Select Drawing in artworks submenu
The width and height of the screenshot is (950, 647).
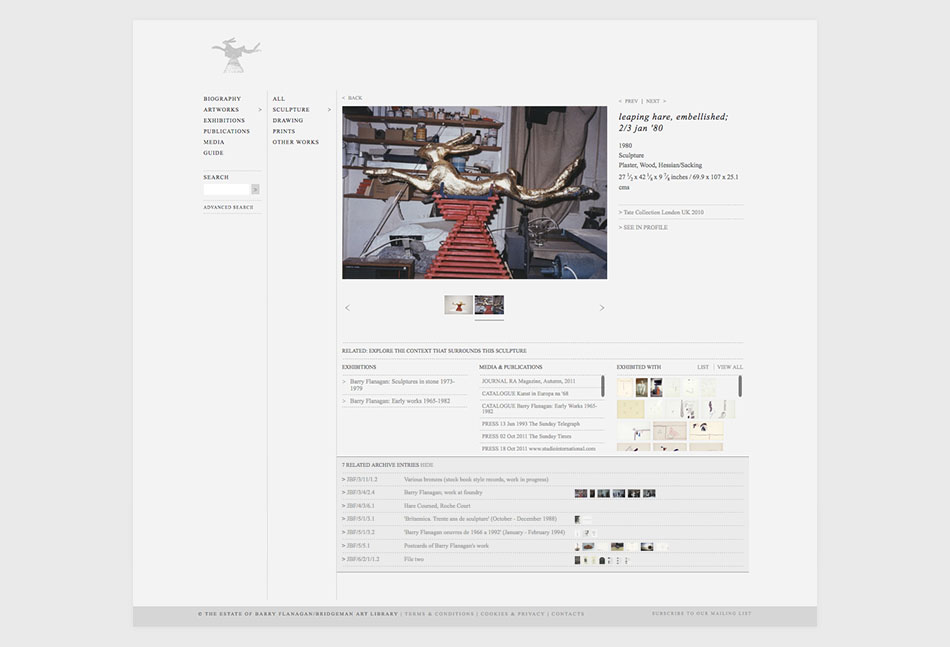pos(288,121)
